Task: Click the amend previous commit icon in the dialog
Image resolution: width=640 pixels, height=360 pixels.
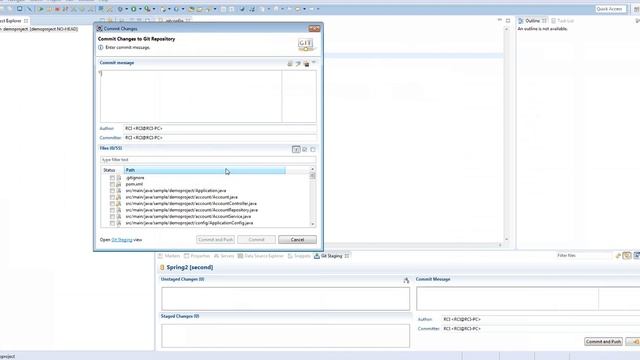Action: pos(290,64)
